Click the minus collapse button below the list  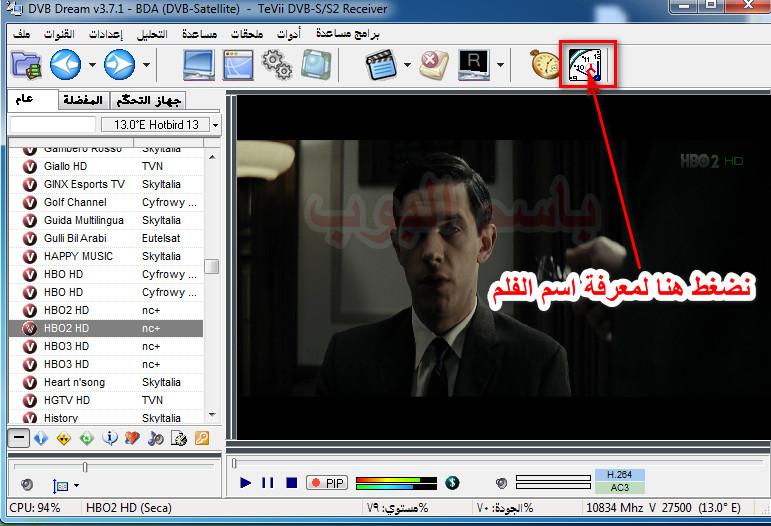point(18,438)
